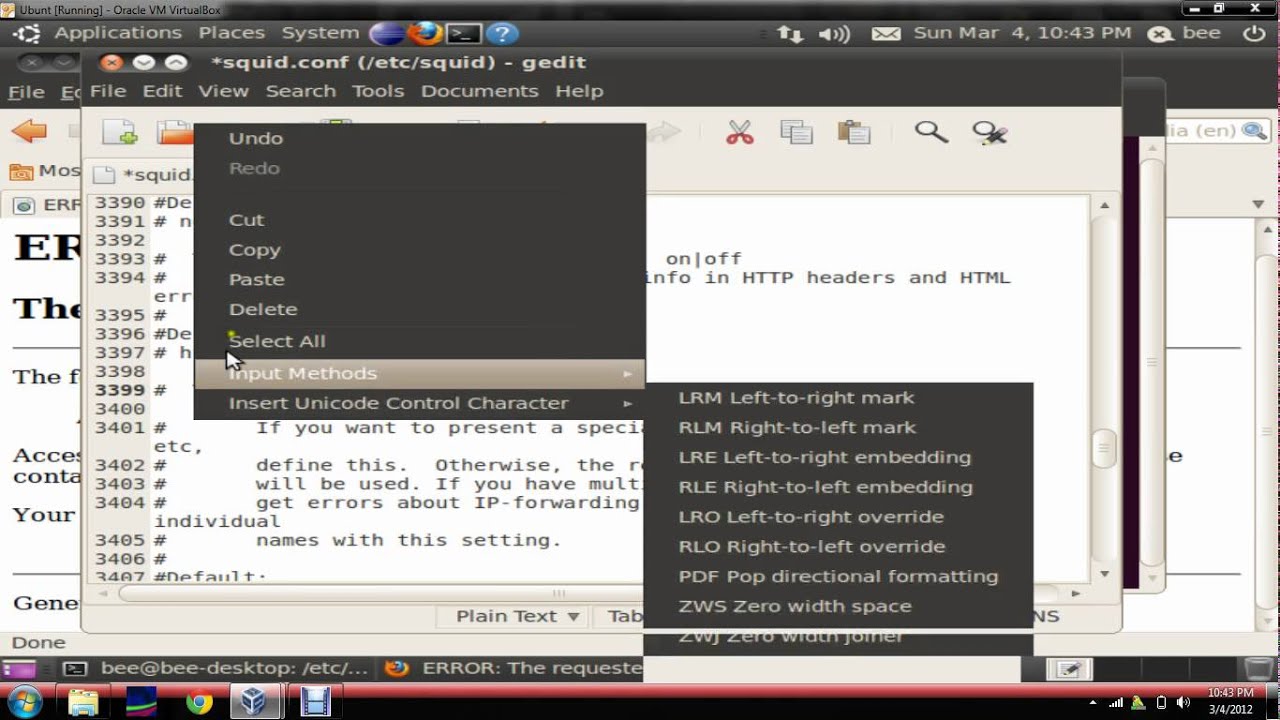Open Google Chrome from the Windows taskbar

[x=199, y=702]
